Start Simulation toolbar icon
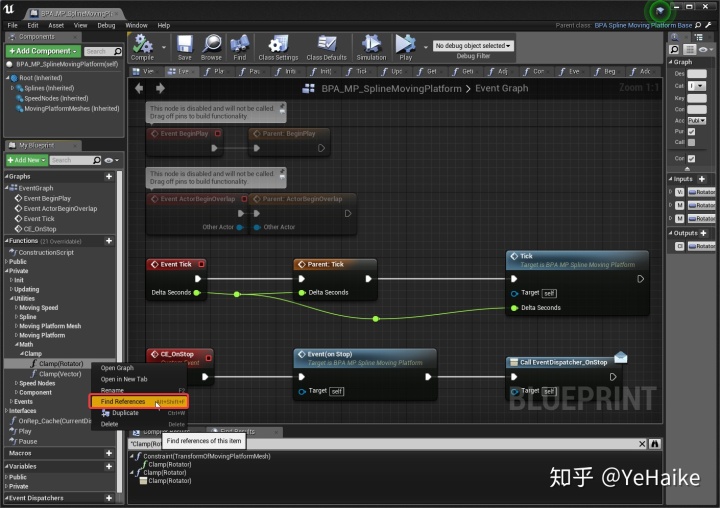720x508 pixels. [x=371, y=44]
